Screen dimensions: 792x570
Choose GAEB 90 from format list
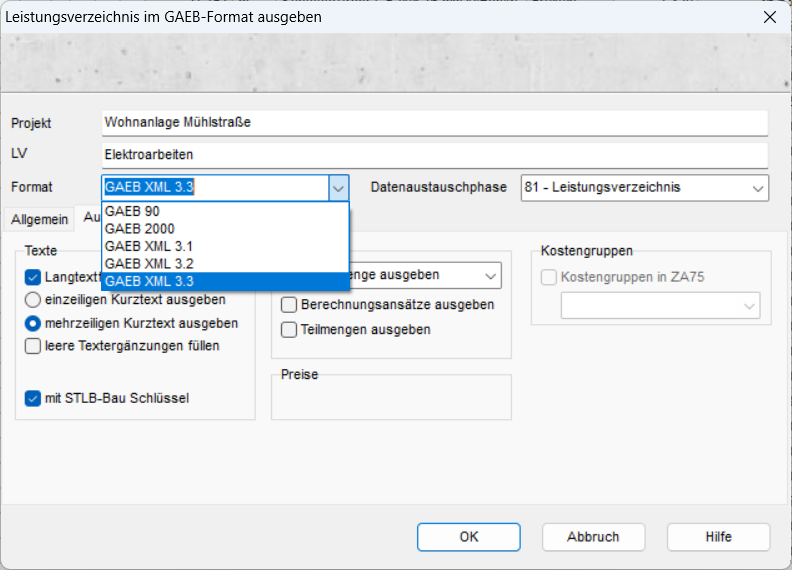132,212
